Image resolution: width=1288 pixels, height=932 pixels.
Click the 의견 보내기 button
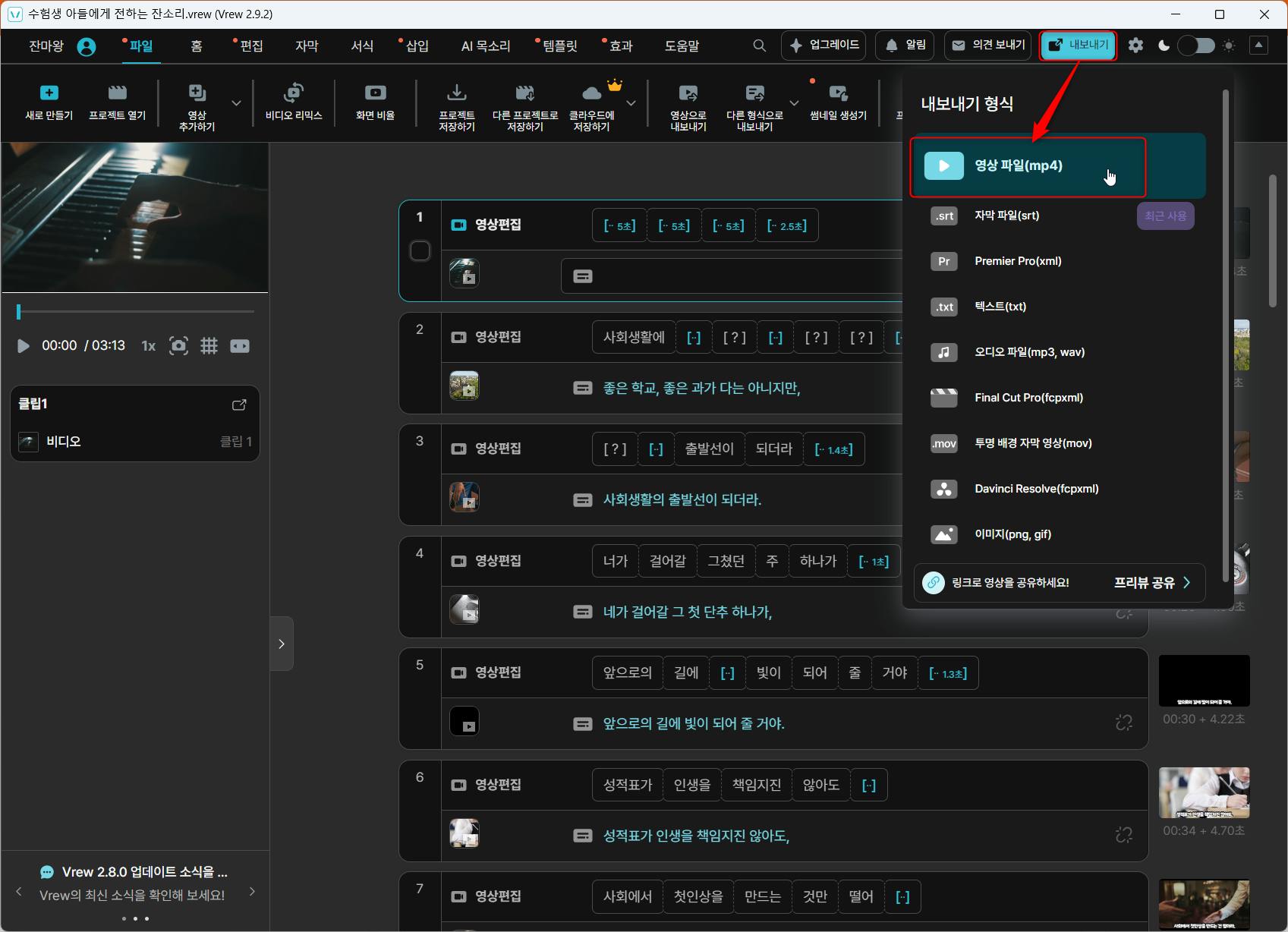point(989,46)
